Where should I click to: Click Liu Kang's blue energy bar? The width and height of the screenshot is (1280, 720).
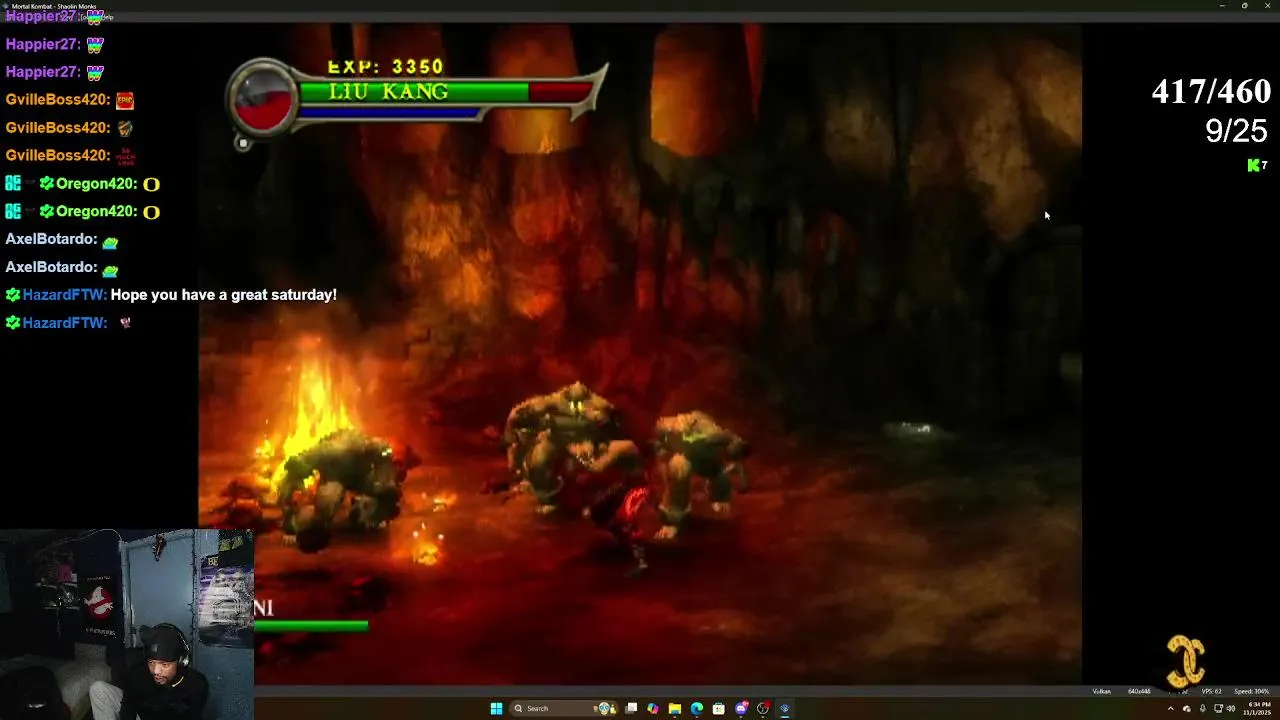click(390, 113)
